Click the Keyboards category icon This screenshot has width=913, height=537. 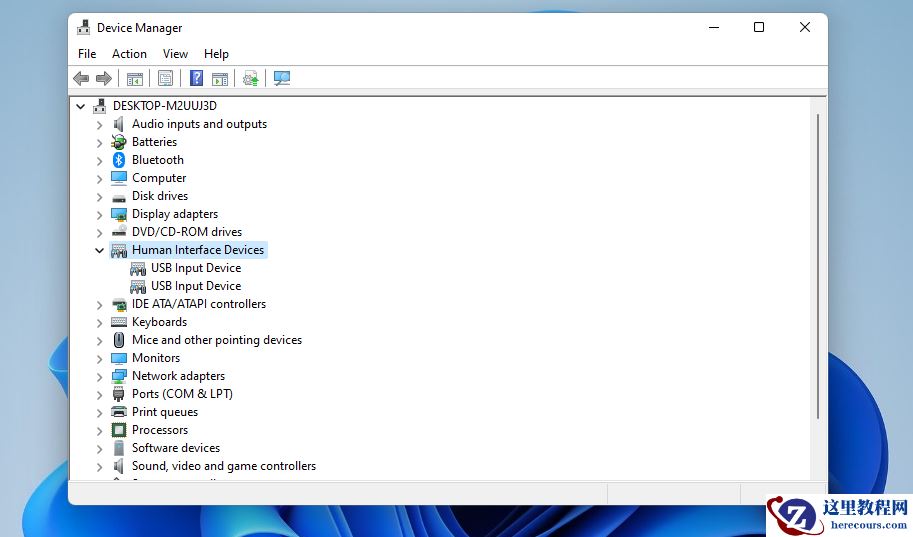(x=119, y=322)
